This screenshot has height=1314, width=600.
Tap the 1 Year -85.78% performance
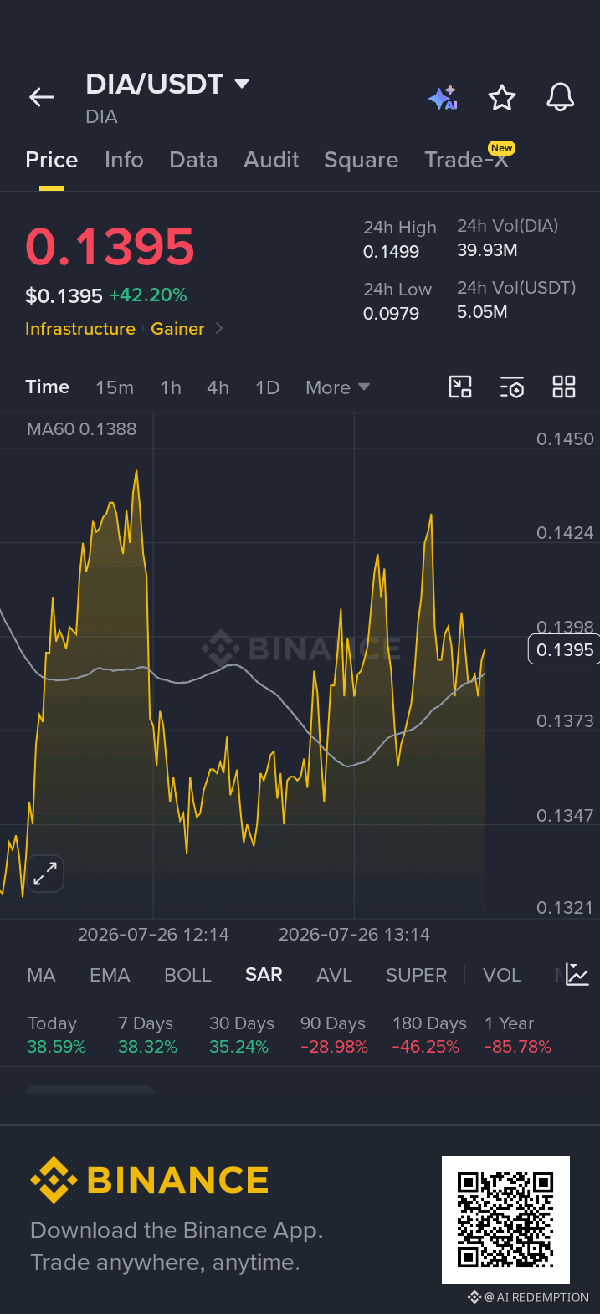click(518, 1035)
